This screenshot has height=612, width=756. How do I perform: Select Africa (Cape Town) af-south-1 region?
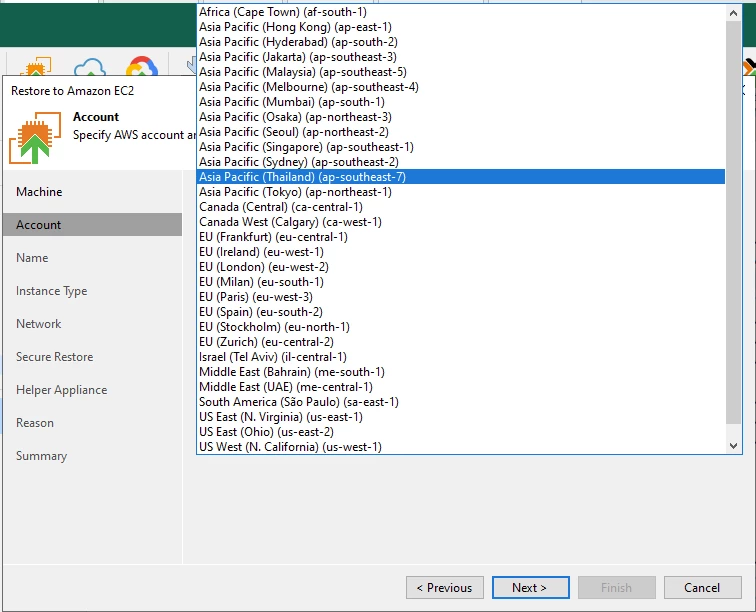point(461,12)
